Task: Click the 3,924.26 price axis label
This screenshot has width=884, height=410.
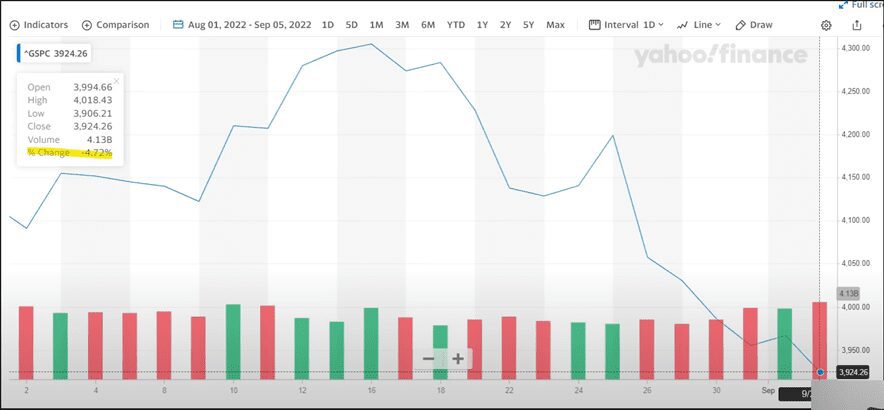Action: [852, 372]
